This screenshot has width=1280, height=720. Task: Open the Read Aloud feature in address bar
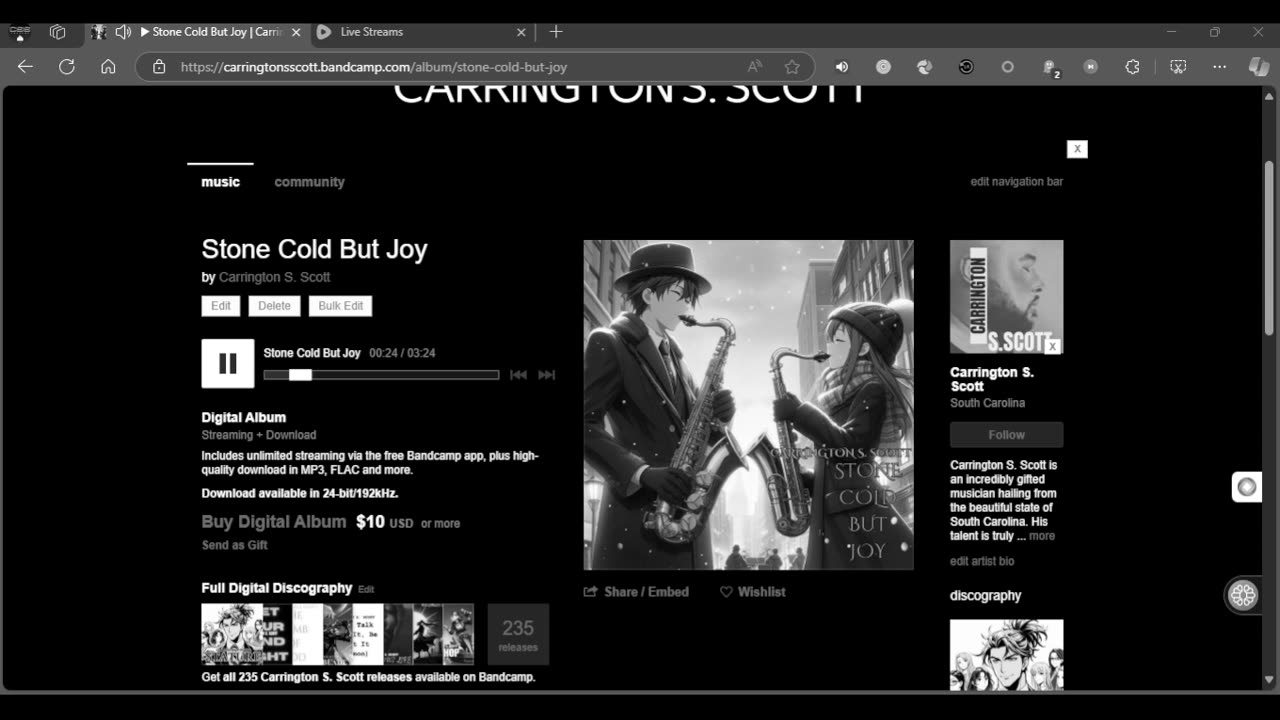755,67
